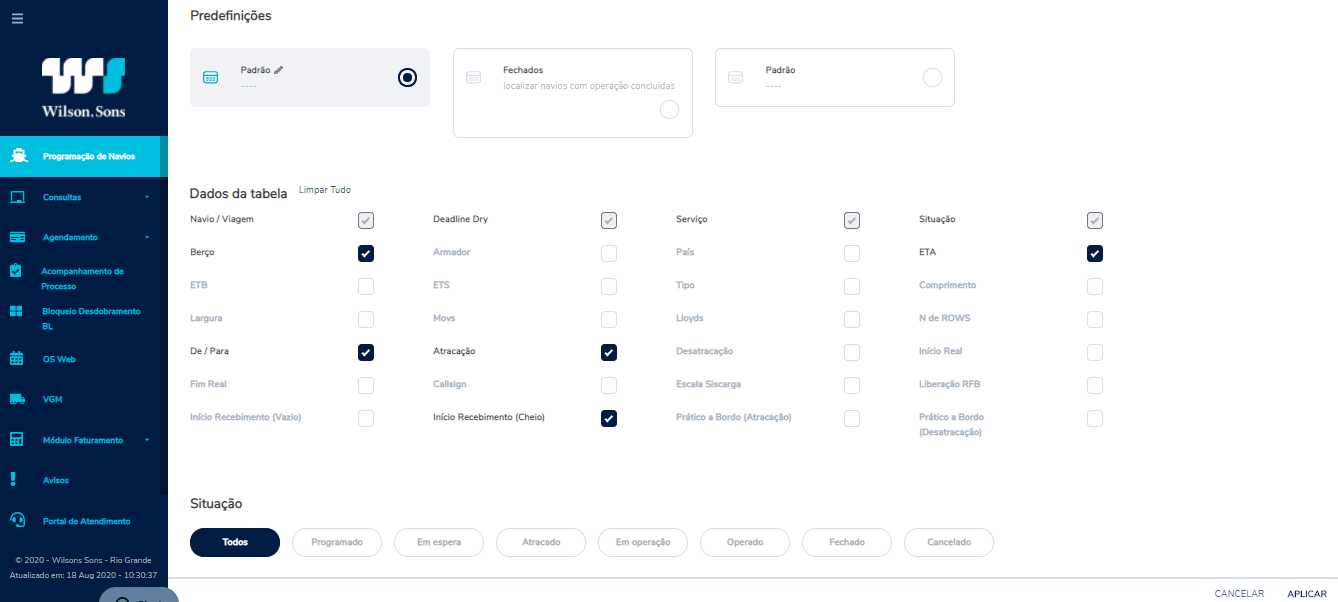This screenshot has height=602, width=1338.
Task: Select the Fechados preset radio button
Action: coord(670,110)
